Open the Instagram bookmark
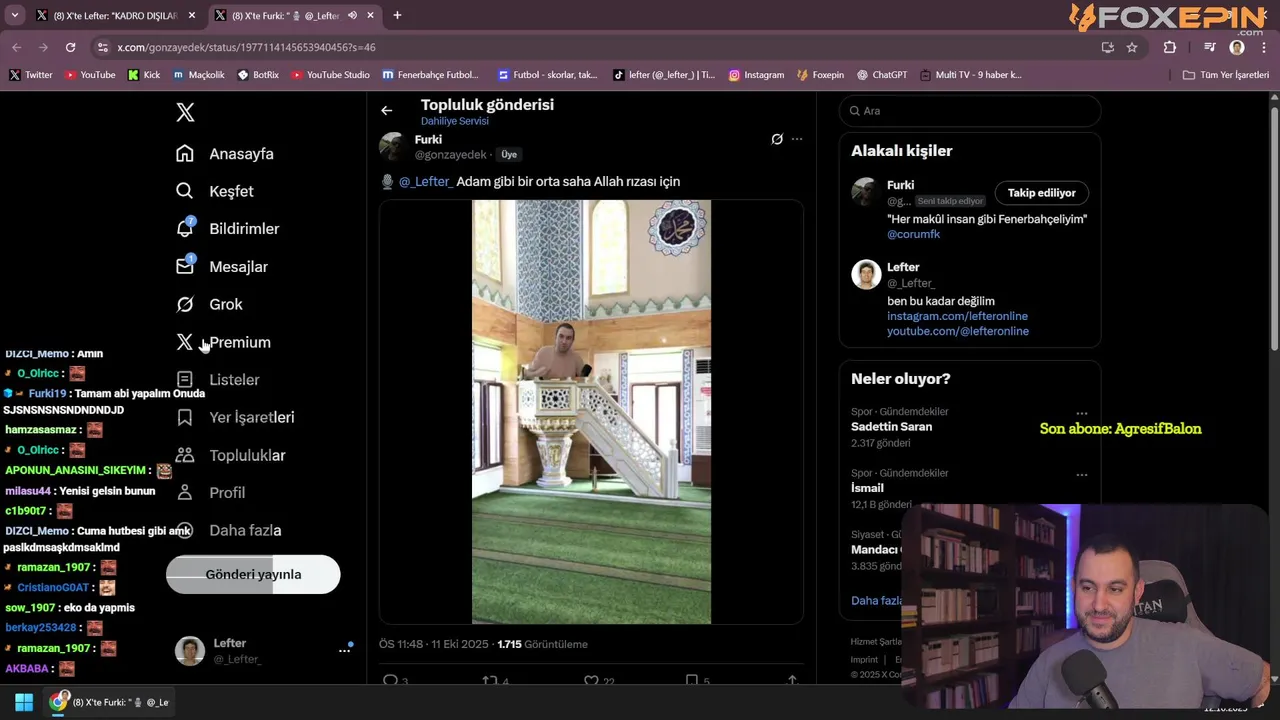 (x=756, y=75)
